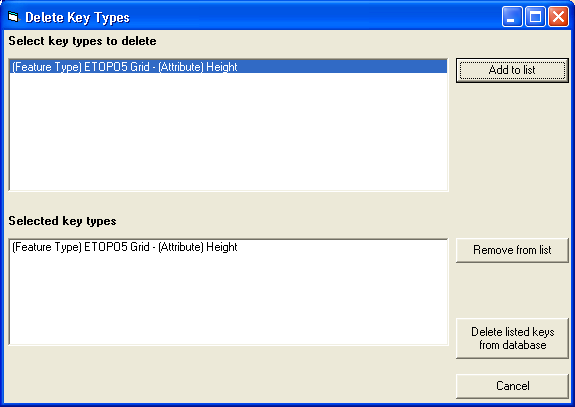Viewport: 575px width, 407px height.
Task: Click Delete listed keys from database
Action: (x=512, y=338)
